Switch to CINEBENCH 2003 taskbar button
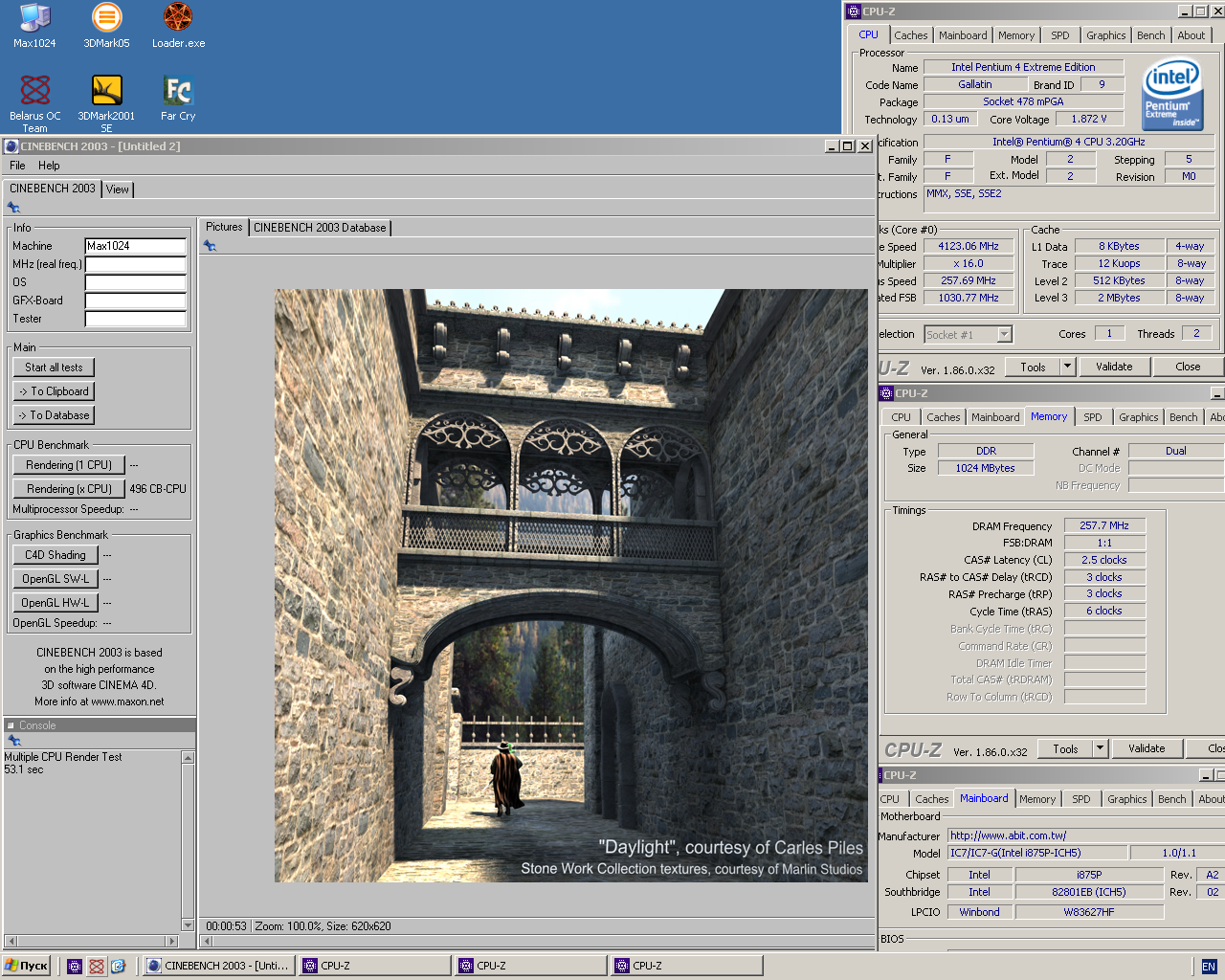The width and height of the screenshot is (1225, 980). [218, 966]
